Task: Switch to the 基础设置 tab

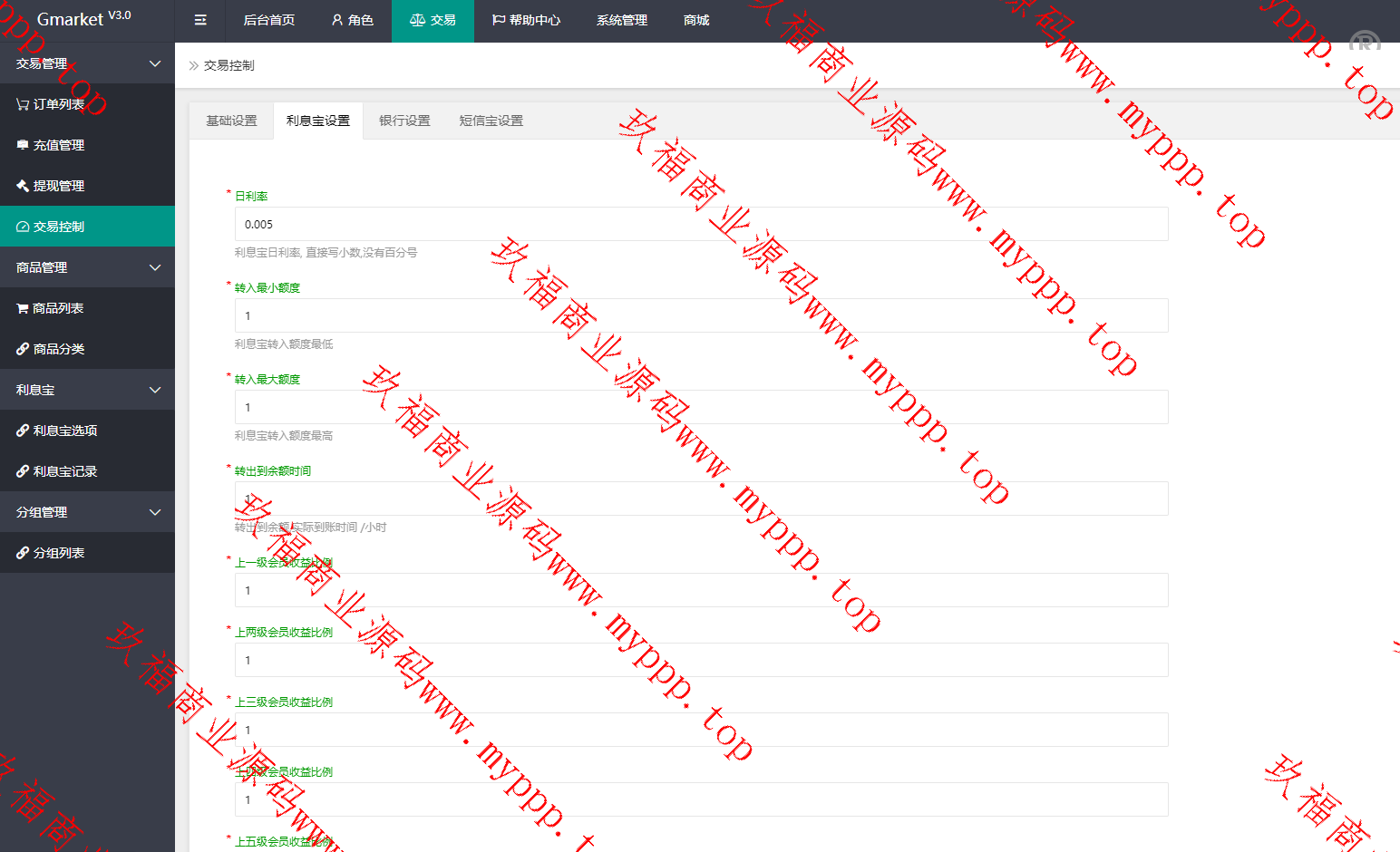Action: tap(231, 121)
